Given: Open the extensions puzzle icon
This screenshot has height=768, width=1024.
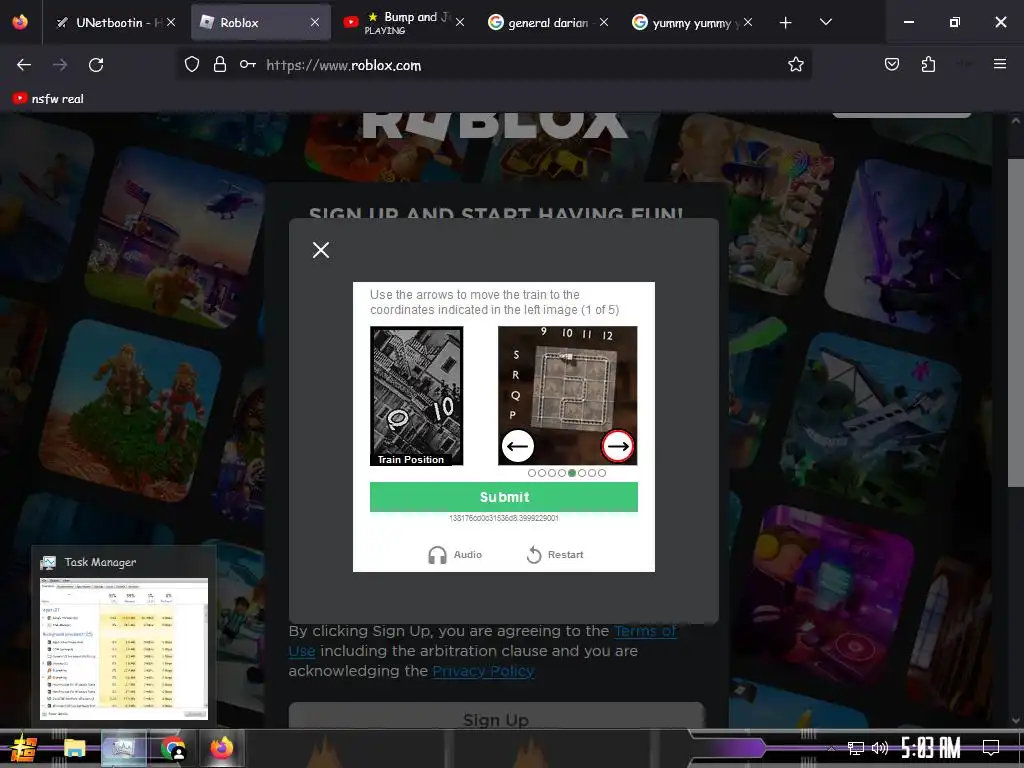Looking at the screenshot, I should coord(928,64).
